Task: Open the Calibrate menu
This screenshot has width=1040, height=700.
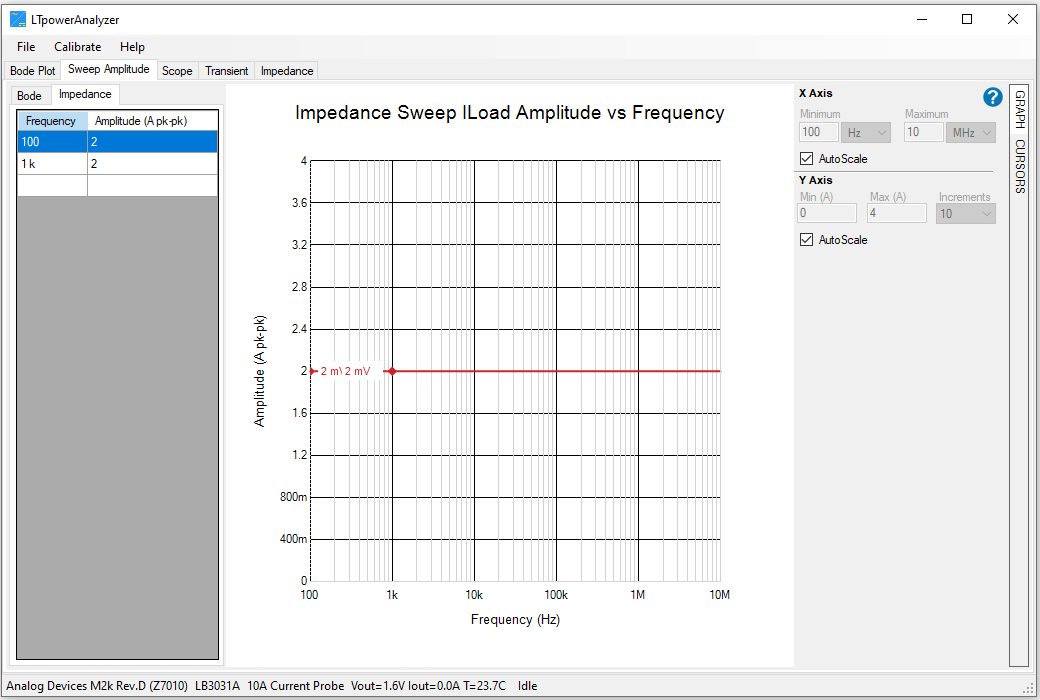Action: coord(77,46)
